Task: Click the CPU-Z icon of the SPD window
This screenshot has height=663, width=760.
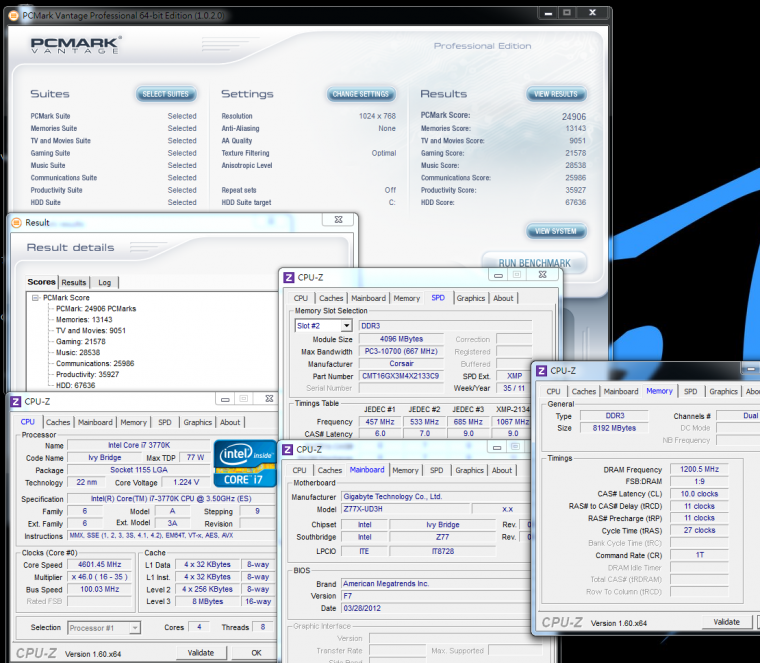Action: 288,277
